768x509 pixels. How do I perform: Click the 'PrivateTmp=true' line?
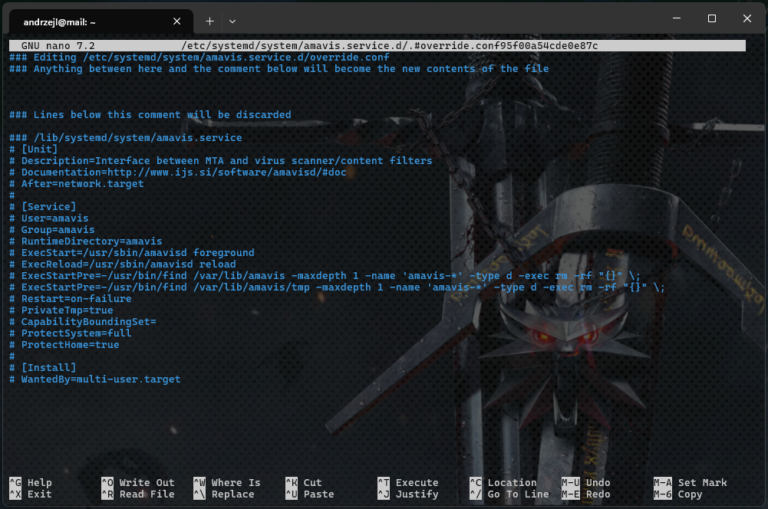click(x=61, y=310)
